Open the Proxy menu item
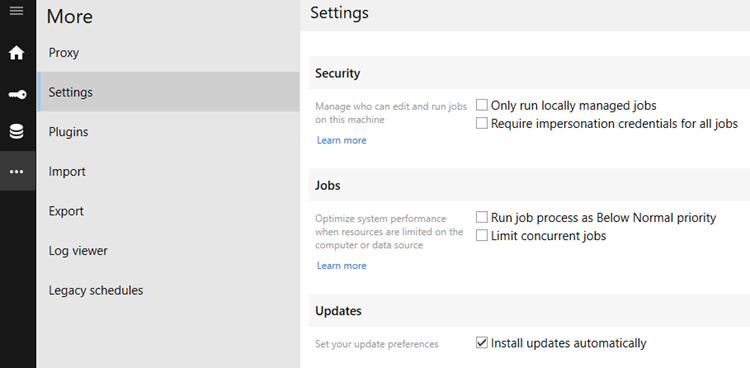Image resolution: width=750 pixels, height=368 pixels. click(168, 53)
